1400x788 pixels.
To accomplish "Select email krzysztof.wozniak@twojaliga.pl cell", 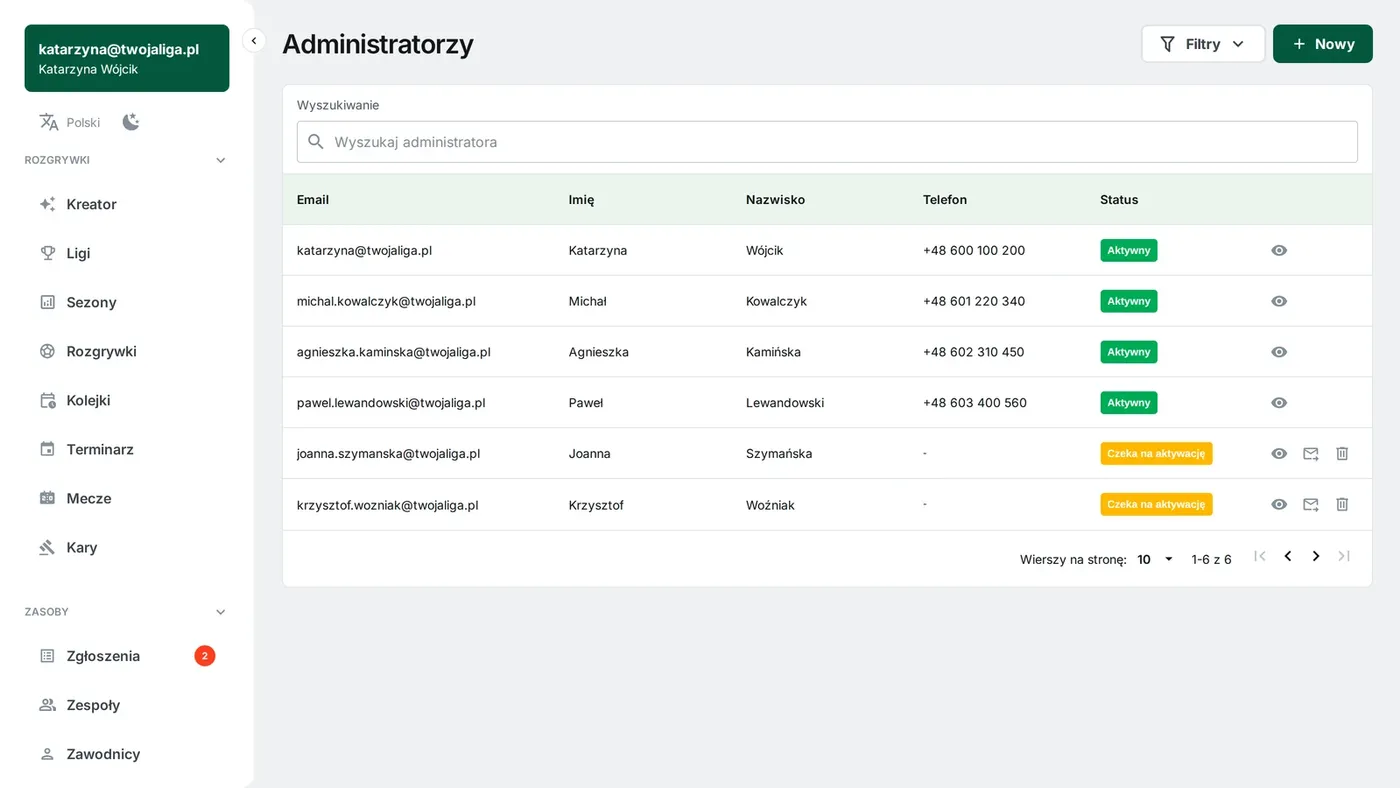I will (388, 505).
